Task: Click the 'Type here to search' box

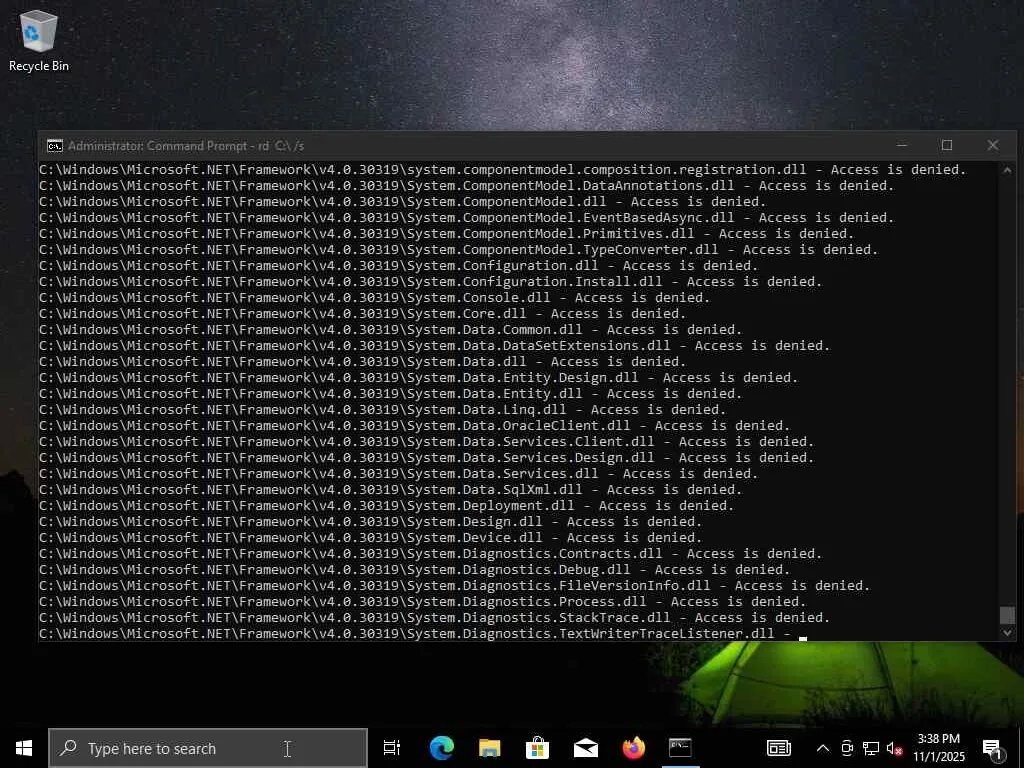Action: pyautogui.click(x=208, y=748)
